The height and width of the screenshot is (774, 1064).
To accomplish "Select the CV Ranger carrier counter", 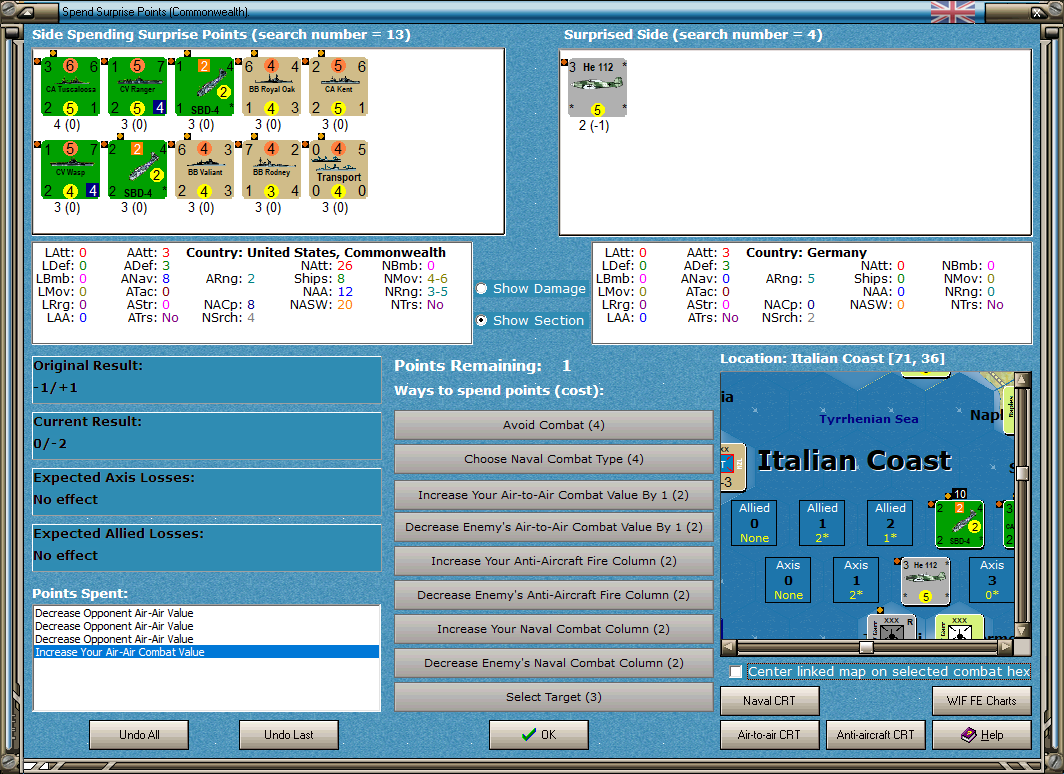I will [x=138, y=87].
